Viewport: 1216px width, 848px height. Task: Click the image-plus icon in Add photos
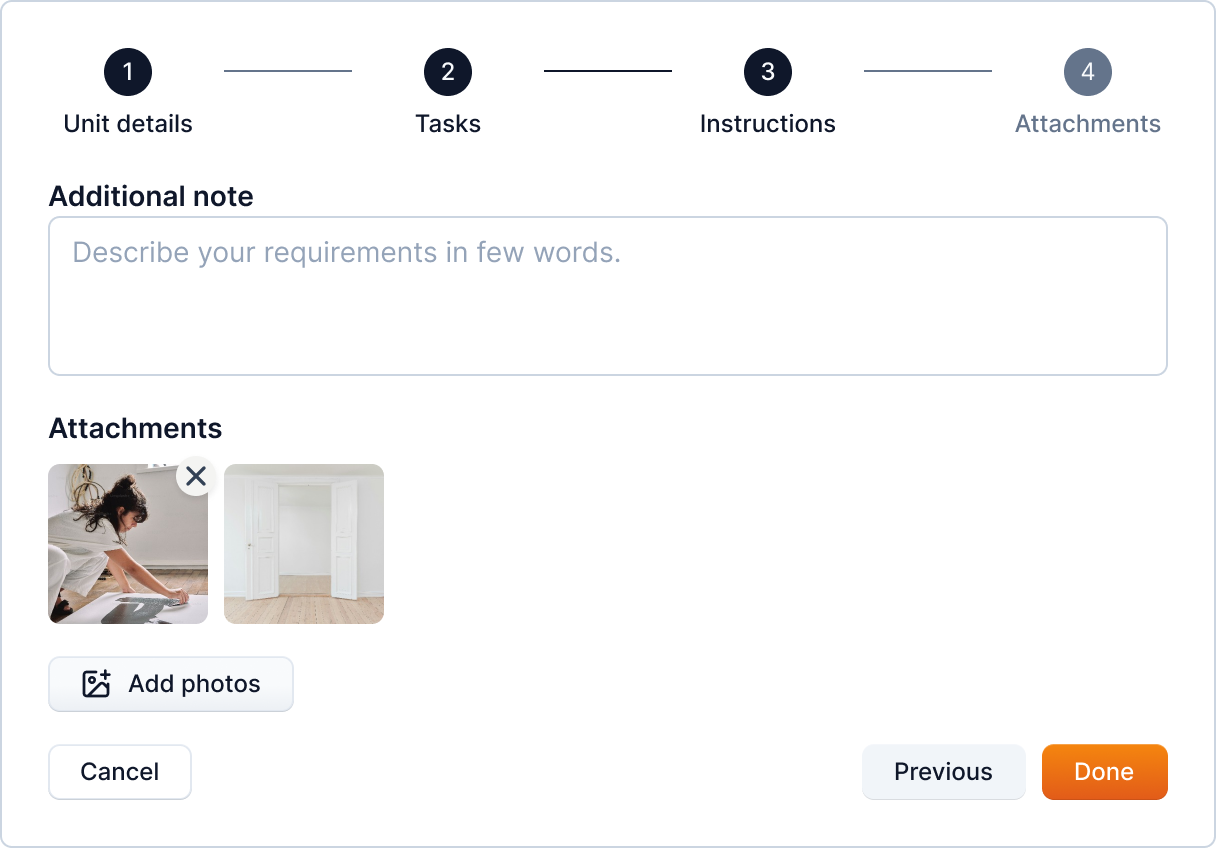96,684
